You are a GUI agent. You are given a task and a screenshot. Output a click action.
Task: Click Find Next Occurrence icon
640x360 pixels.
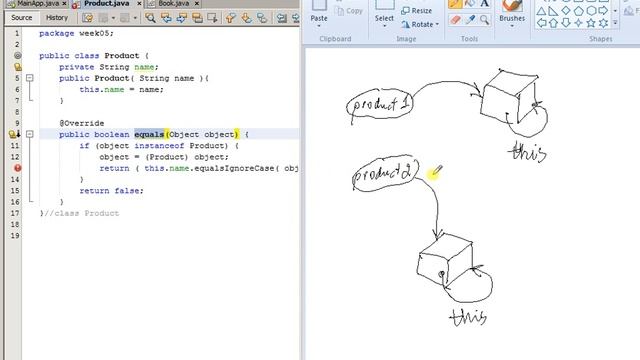coord(182,18)
